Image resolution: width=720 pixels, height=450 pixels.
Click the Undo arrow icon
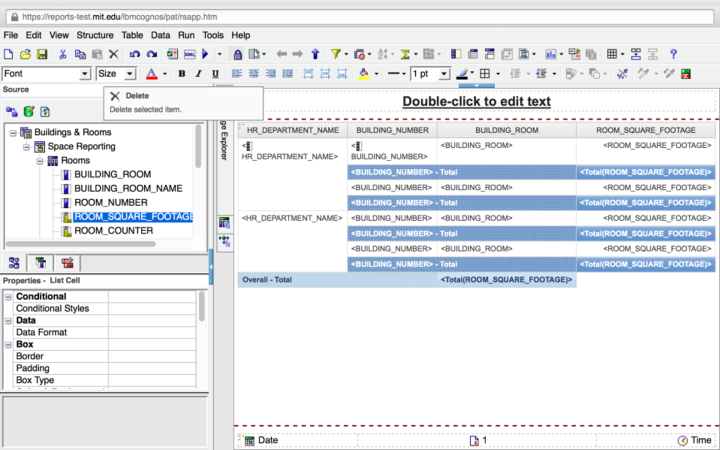pos(135,54)
